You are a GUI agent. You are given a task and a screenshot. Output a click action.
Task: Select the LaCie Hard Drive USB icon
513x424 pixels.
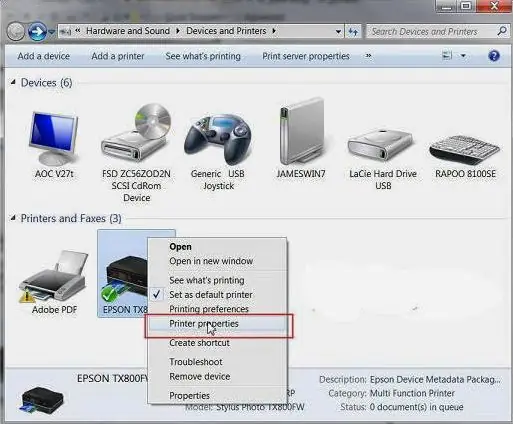point(381,146)
